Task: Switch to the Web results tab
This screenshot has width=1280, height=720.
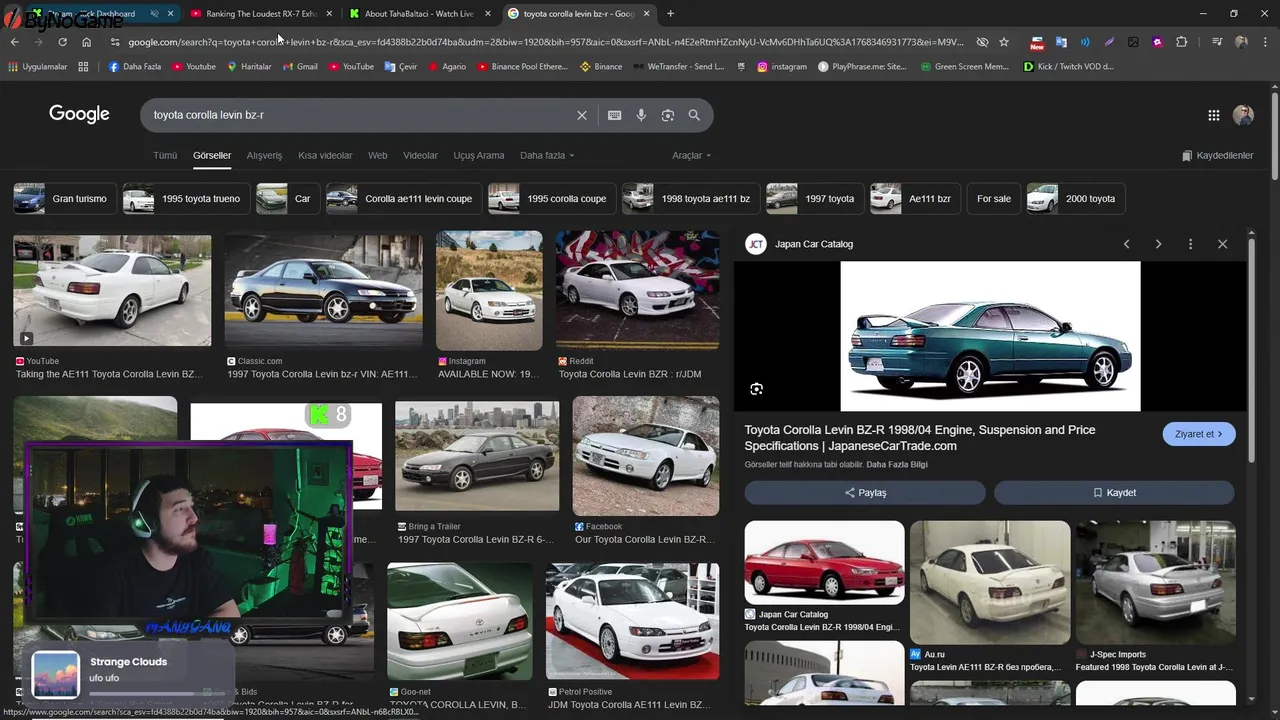Action: [x=377, y=156]
